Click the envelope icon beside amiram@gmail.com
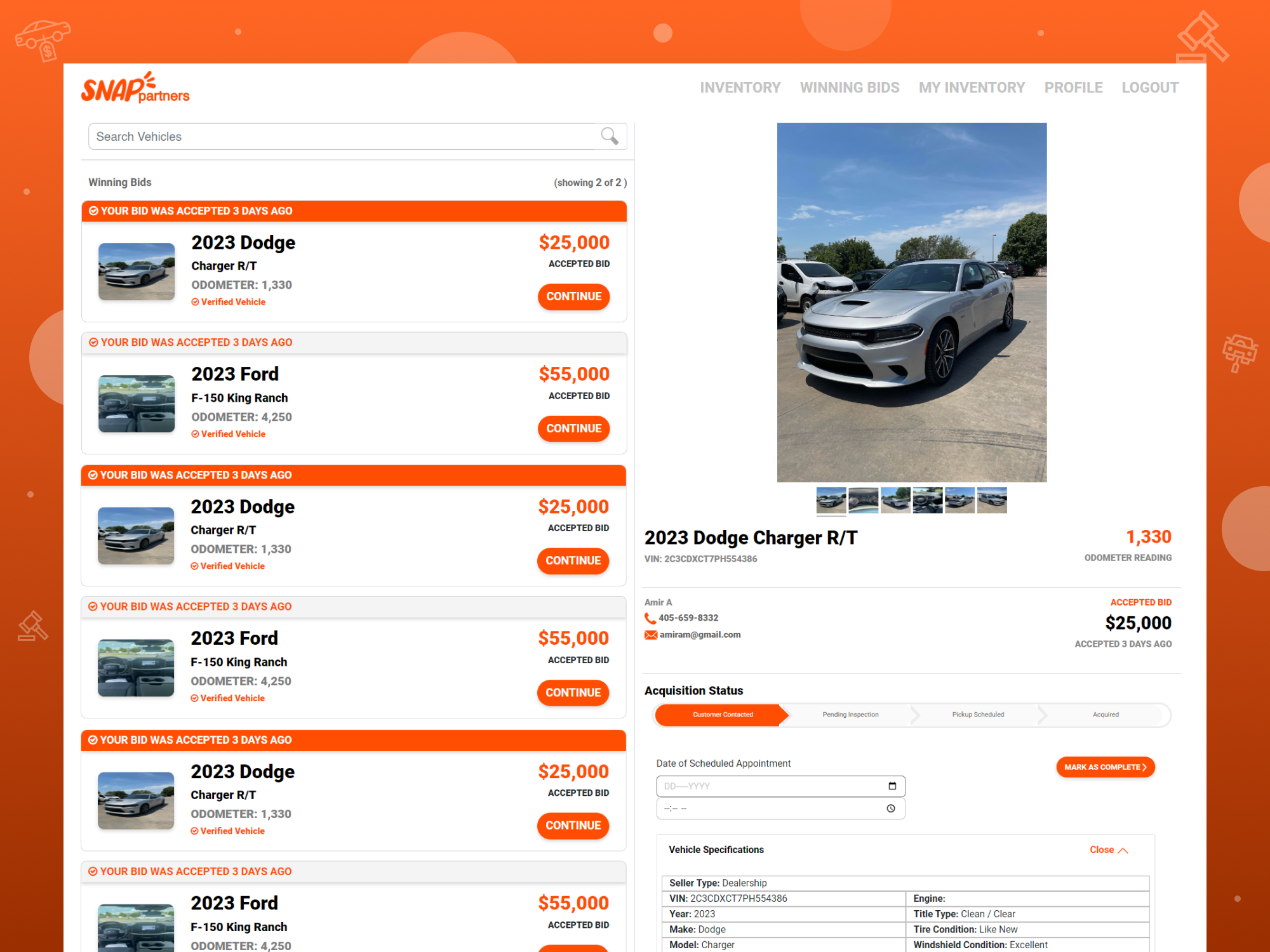 650,635
